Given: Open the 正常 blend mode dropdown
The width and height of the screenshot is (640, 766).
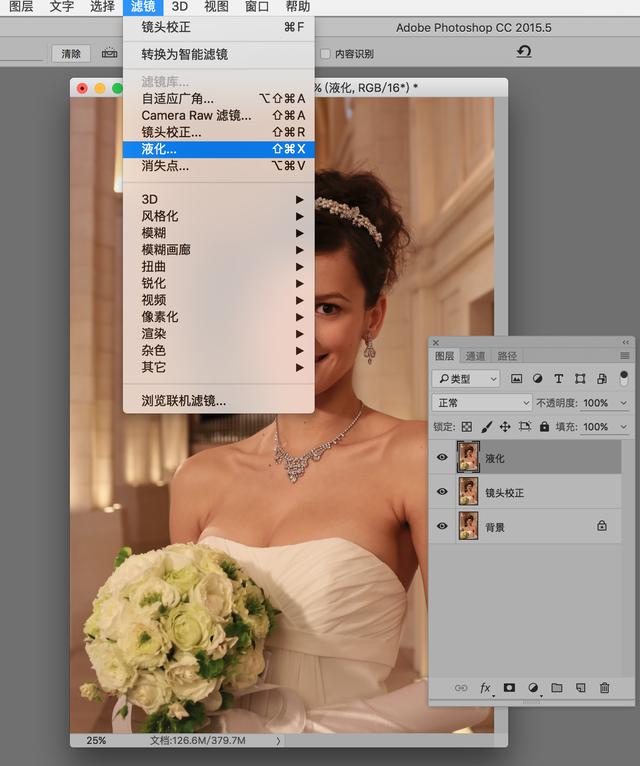Looking at the screenshot, I should pos(482,403).
